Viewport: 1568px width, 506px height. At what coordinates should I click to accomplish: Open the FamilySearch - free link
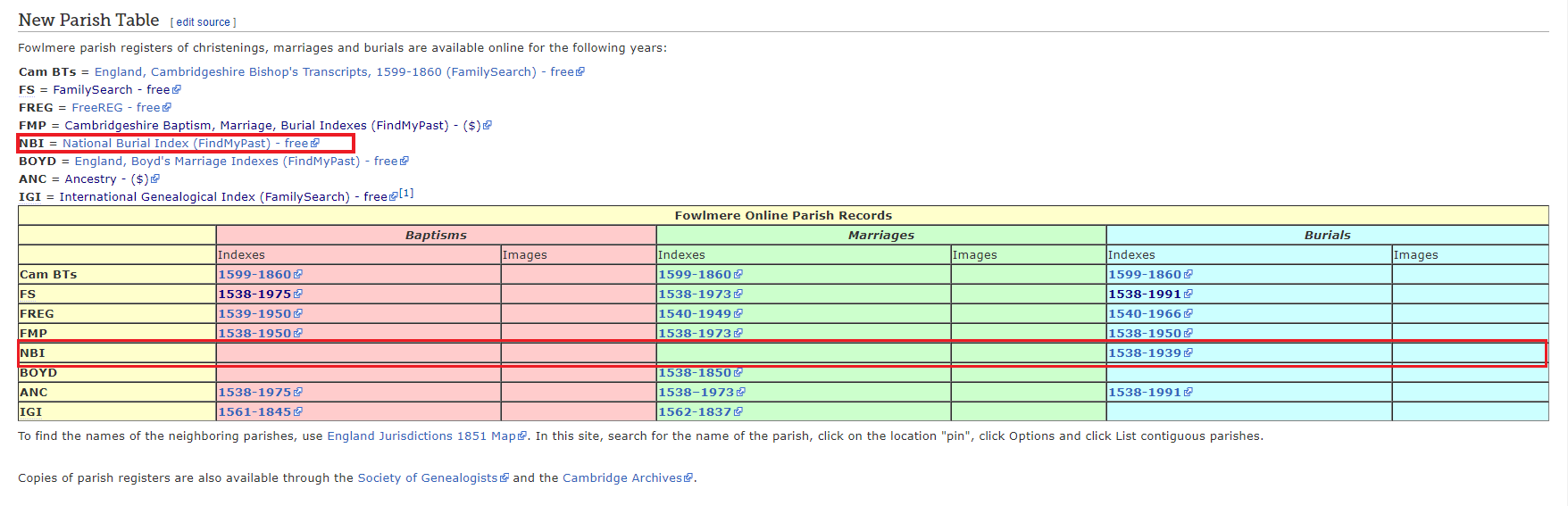(x=111, y=90)
